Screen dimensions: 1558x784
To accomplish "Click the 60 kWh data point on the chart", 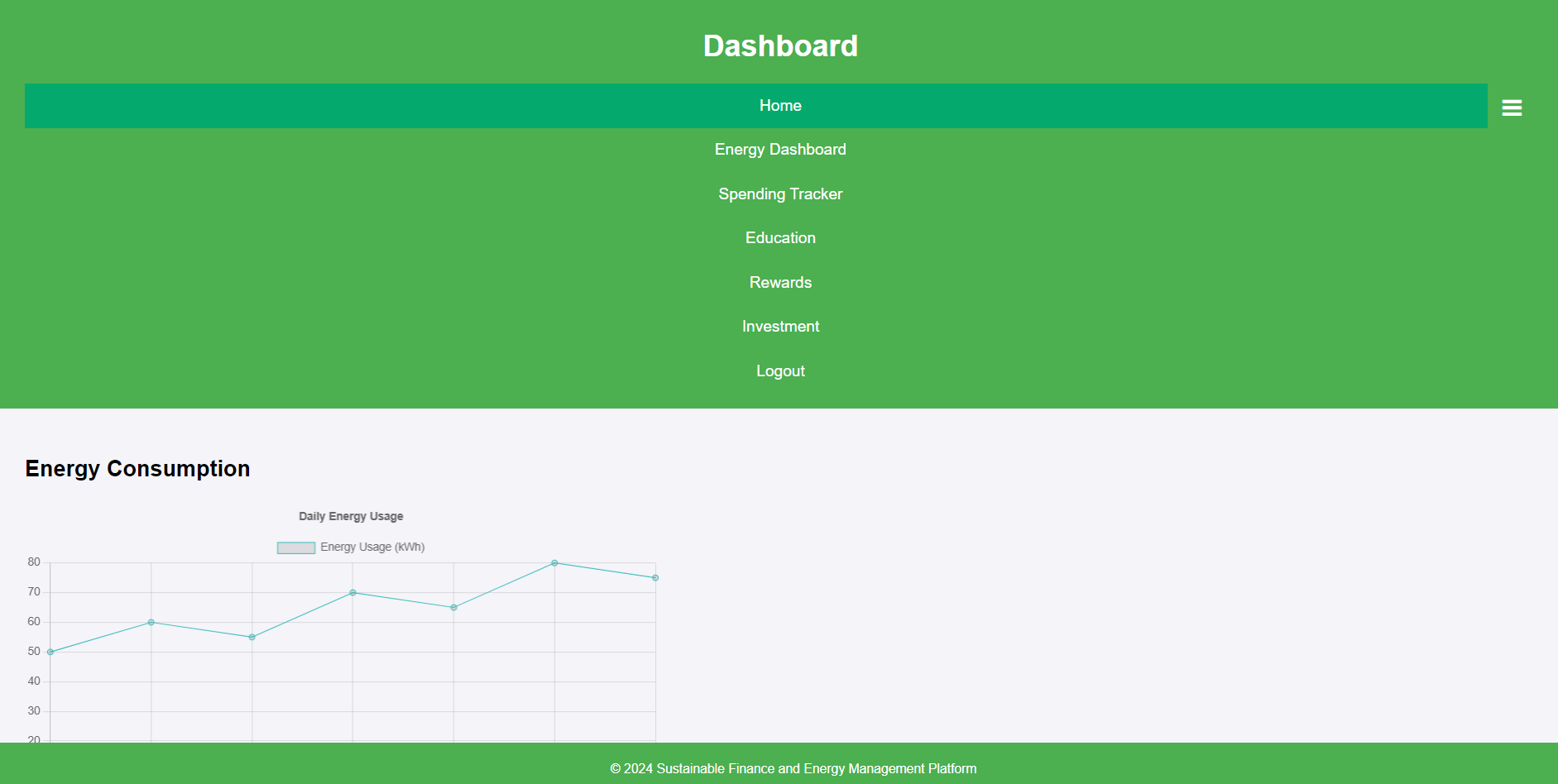I will tap(151, 622).
